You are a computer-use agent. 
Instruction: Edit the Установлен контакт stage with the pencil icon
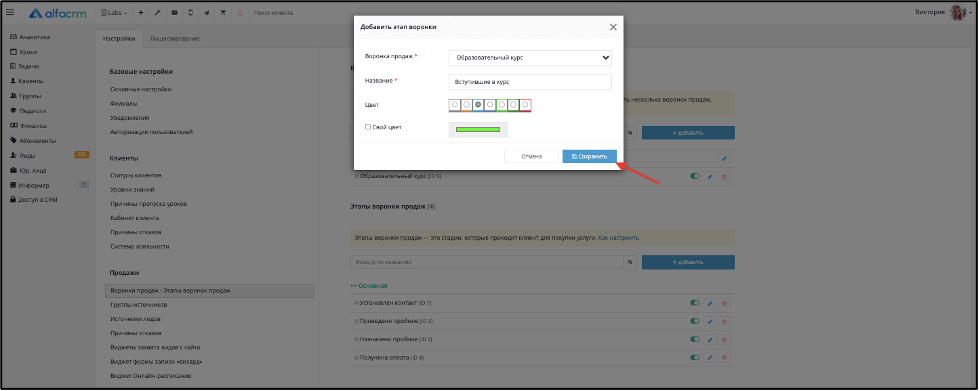click(x=709, y=303)
